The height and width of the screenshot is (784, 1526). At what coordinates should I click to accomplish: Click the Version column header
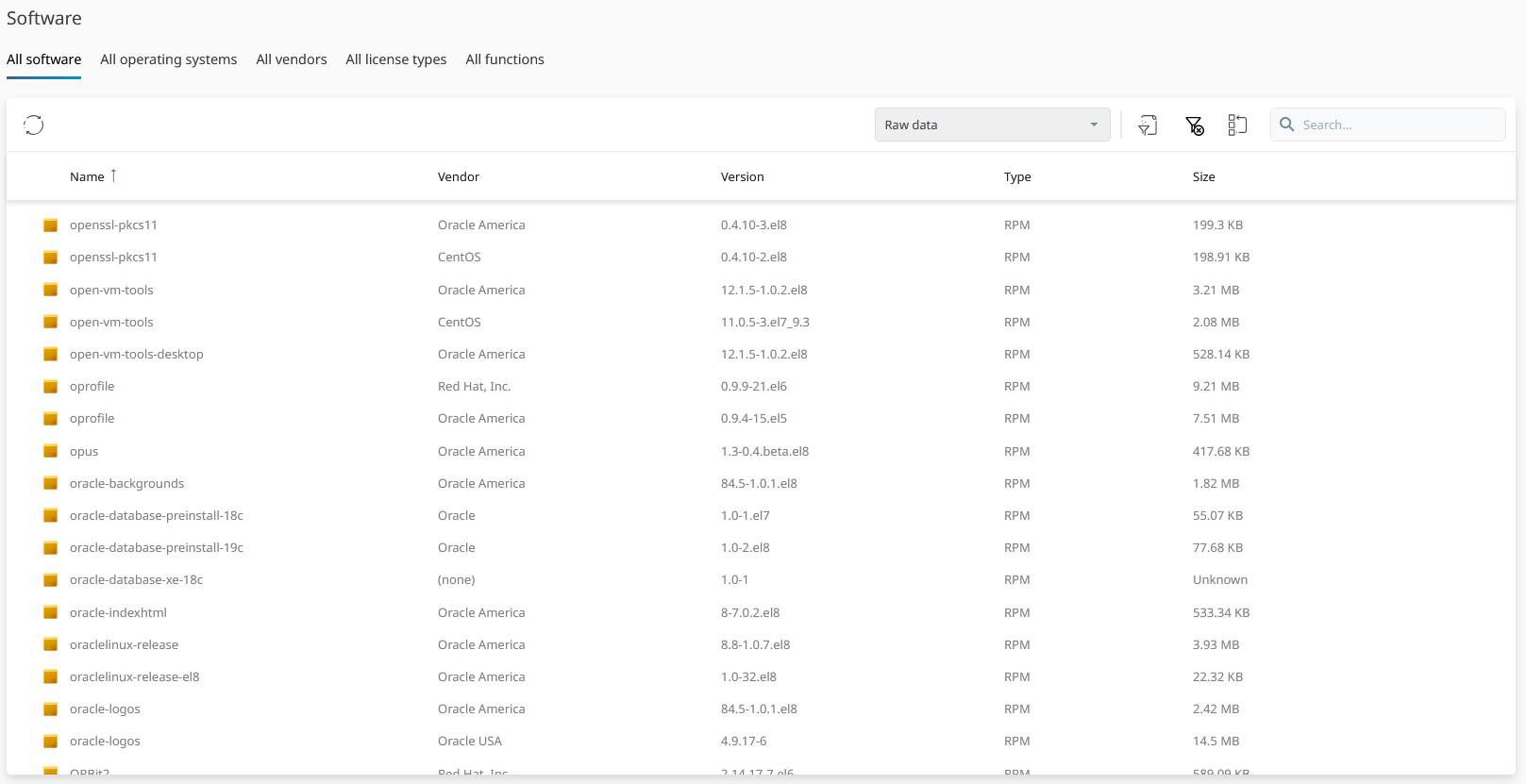pyautogui.click(x=742, y=177)
